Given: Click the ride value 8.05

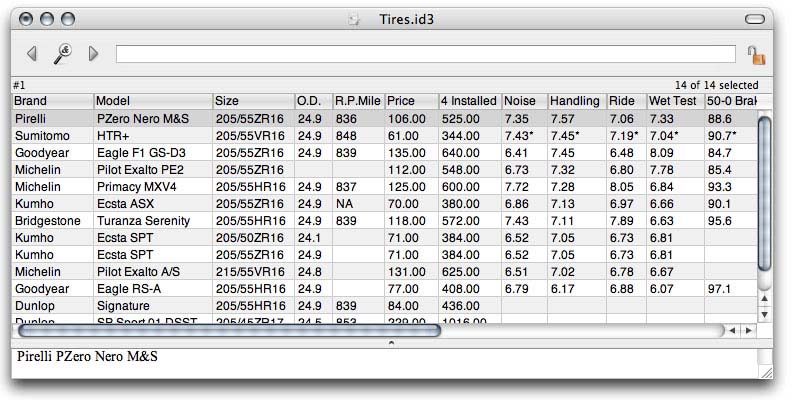Looking at the screenshot, I should coord(627,187).
